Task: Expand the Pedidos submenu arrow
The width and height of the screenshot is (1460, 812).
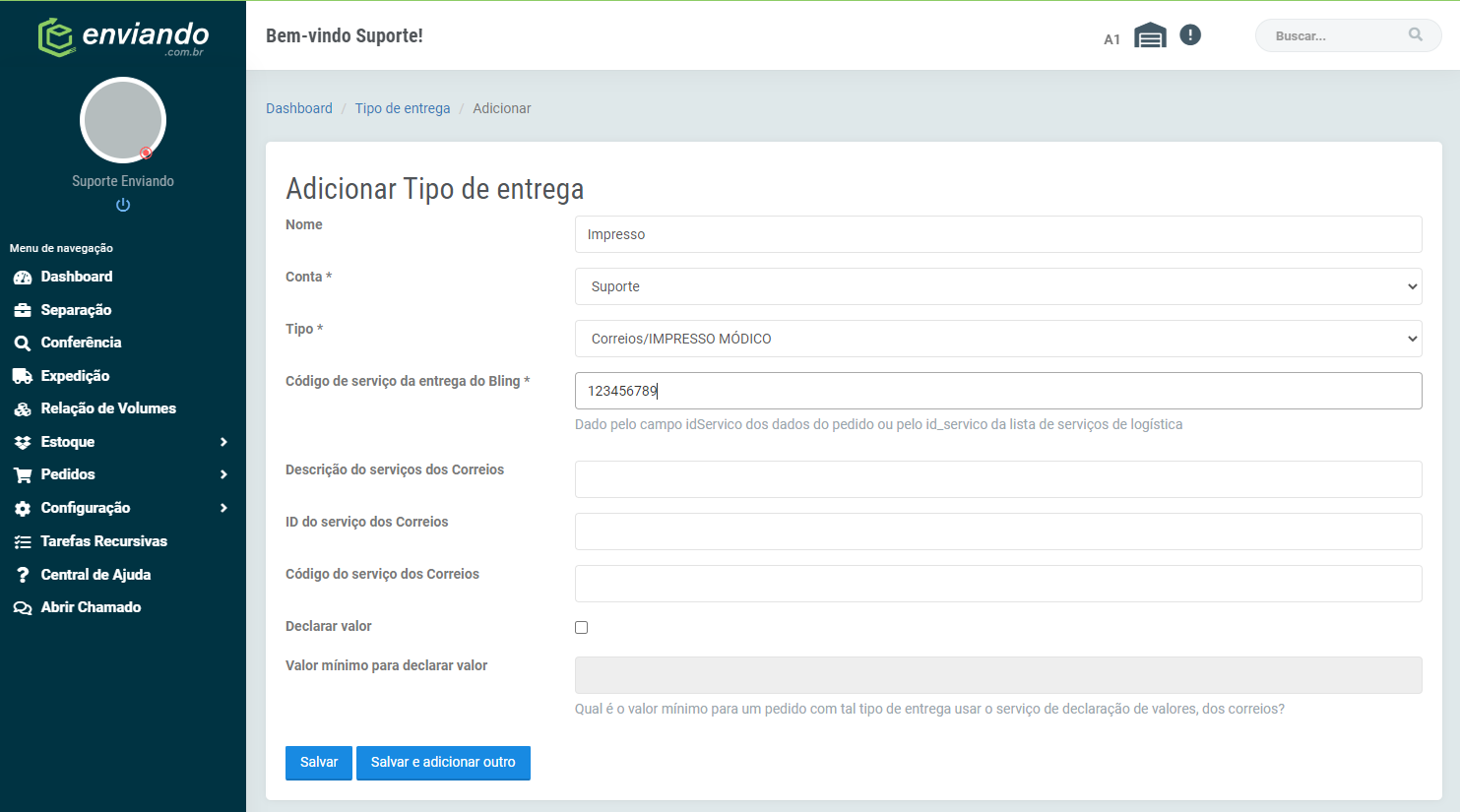Action: 223,474
